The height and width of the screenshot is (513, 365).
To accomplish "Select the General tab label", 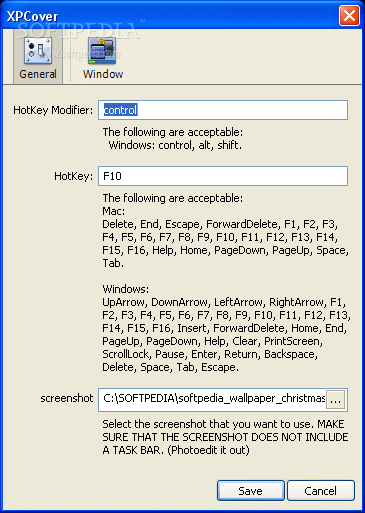I will (x=38, y=74).
